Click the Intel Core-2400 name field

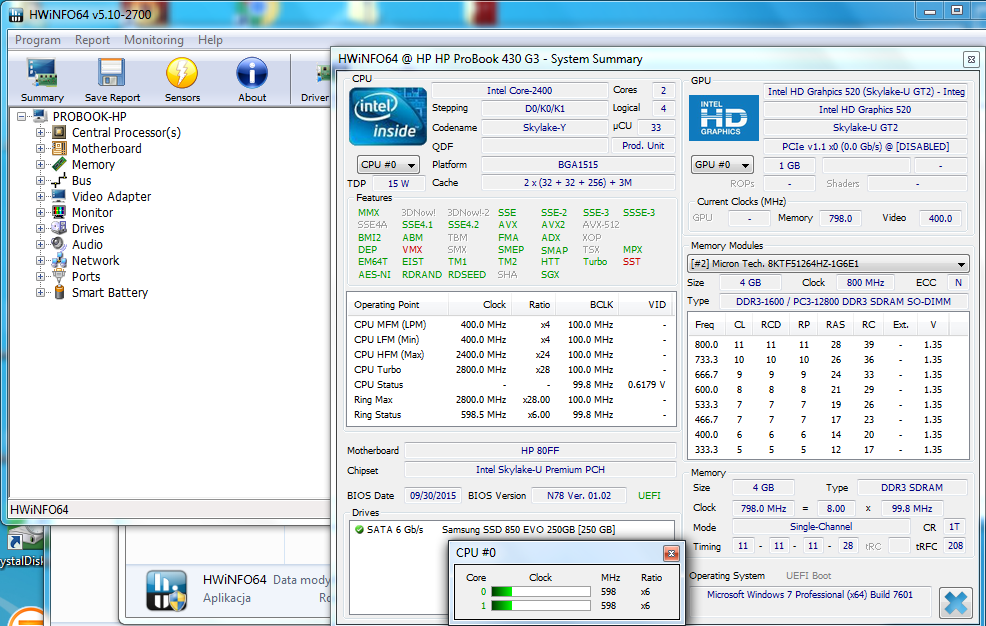(519, 91)
